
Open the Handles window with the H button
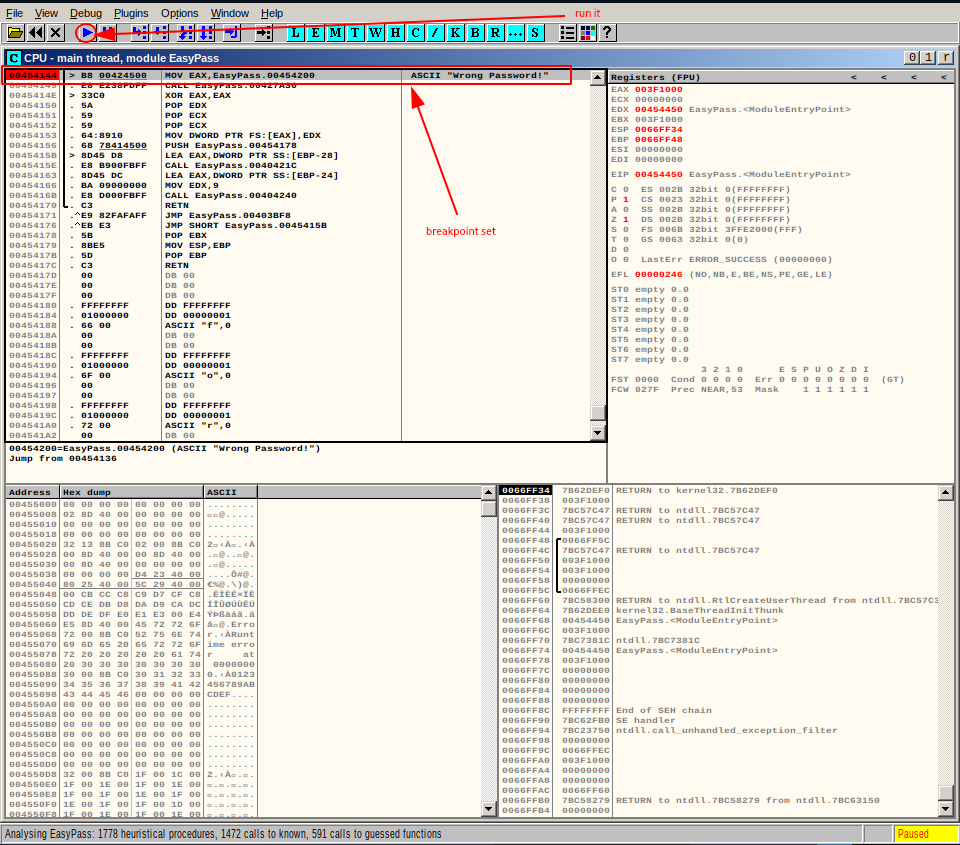click(x=396, y=33)
